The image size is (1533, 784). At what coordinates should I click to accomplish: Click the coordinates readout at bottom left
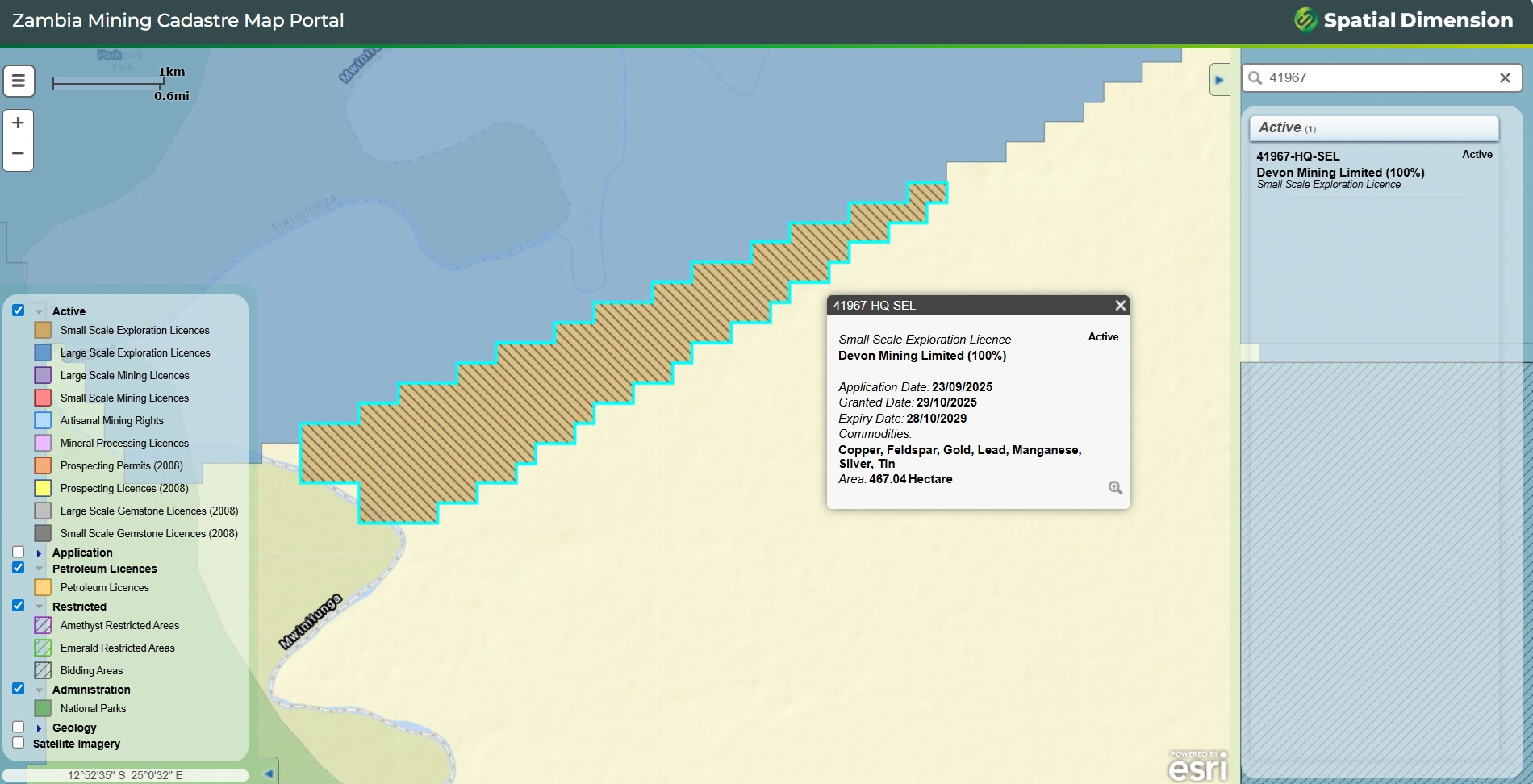point(125,775)
